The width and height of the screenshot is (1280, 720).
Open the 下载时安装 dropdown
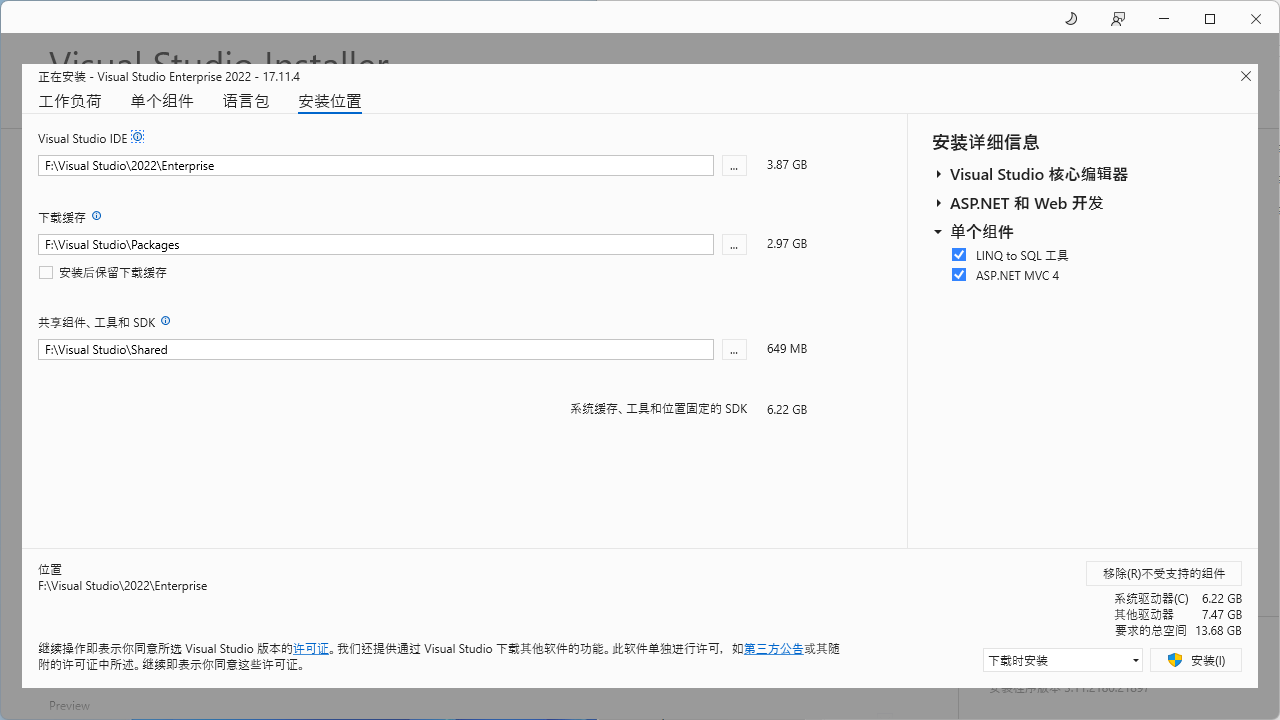(1063, 660)
